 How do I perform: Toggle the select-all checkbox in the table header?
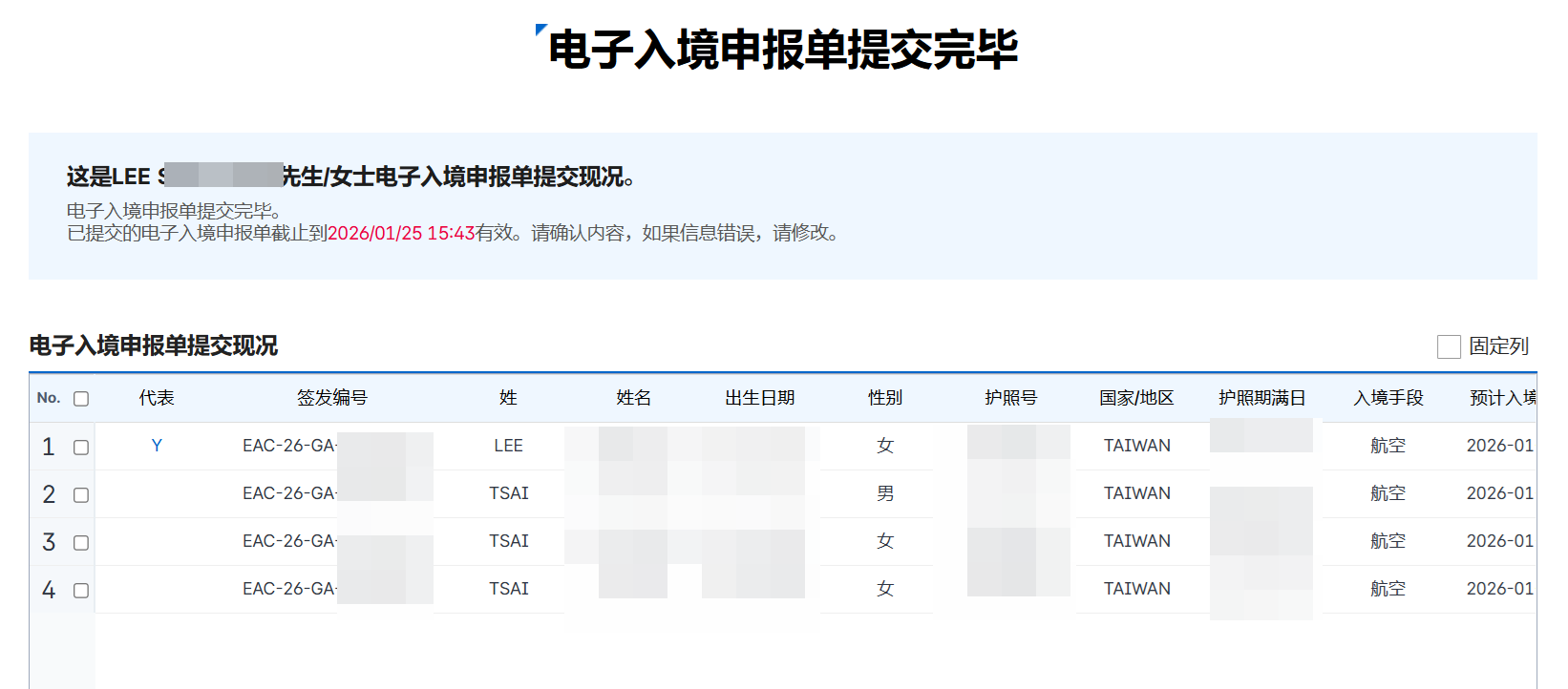point(81,399)
